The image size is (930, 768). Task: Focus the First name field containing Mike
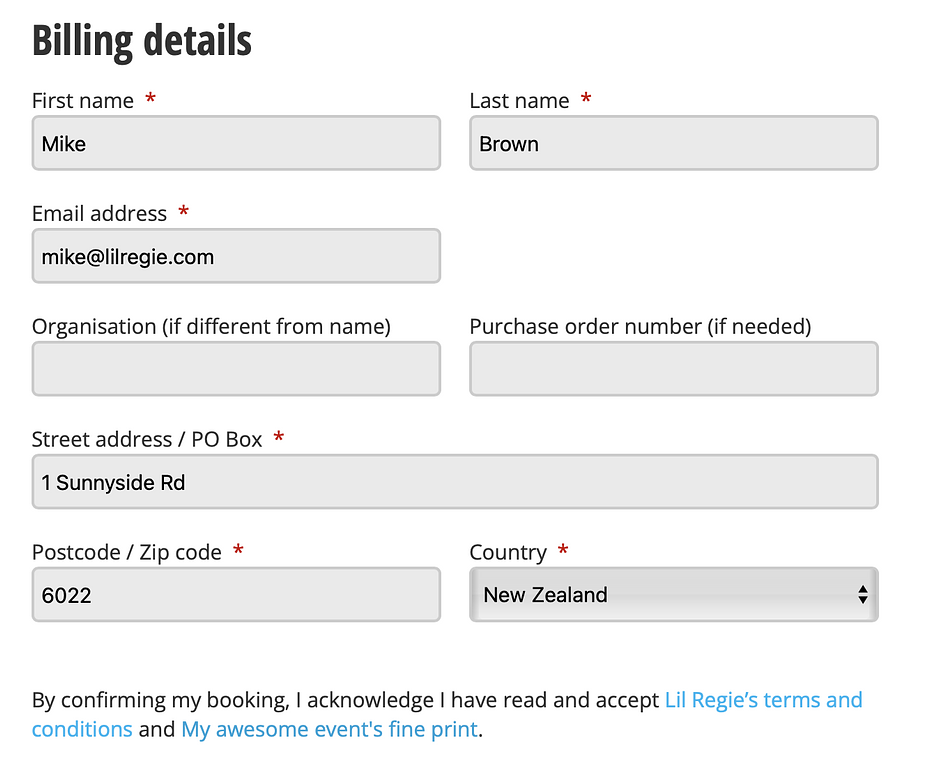pyautogui.click(x=236, y=143)
